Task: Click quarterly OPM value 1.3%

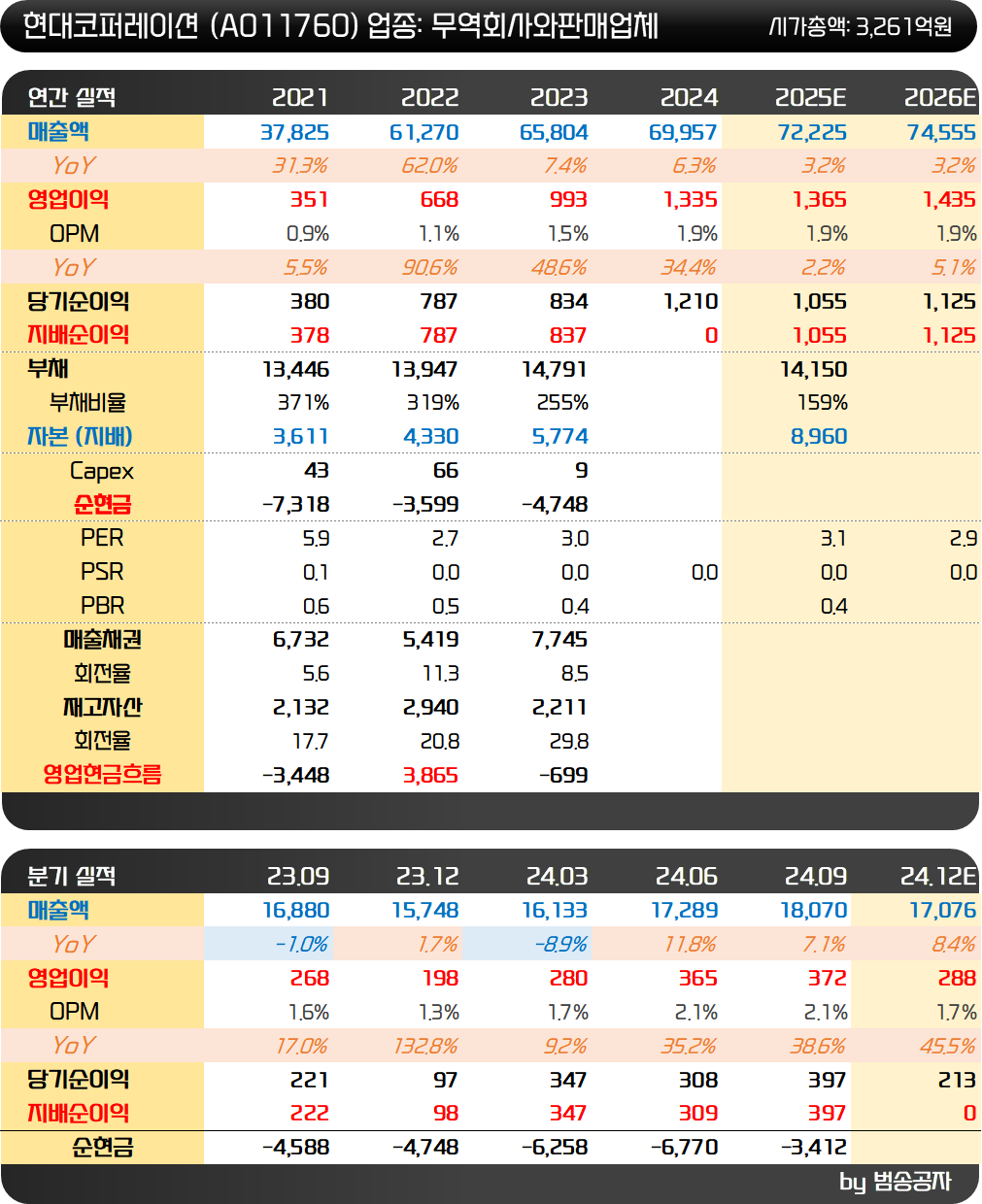Action: point(439,1013)
